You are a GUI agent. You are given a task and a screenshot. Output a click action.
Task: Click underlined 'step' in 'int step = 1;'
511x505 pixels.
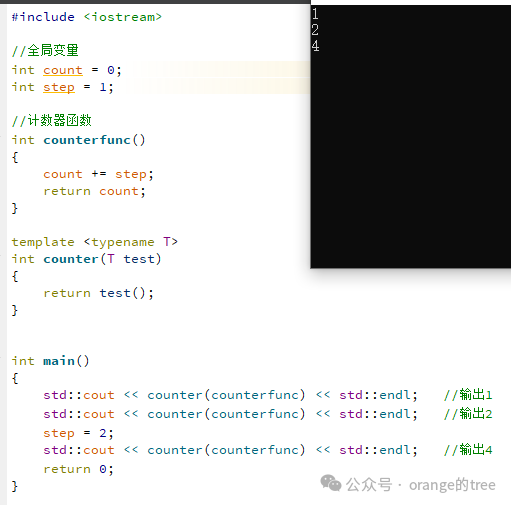pyautogui.click(x=59, y=87)
